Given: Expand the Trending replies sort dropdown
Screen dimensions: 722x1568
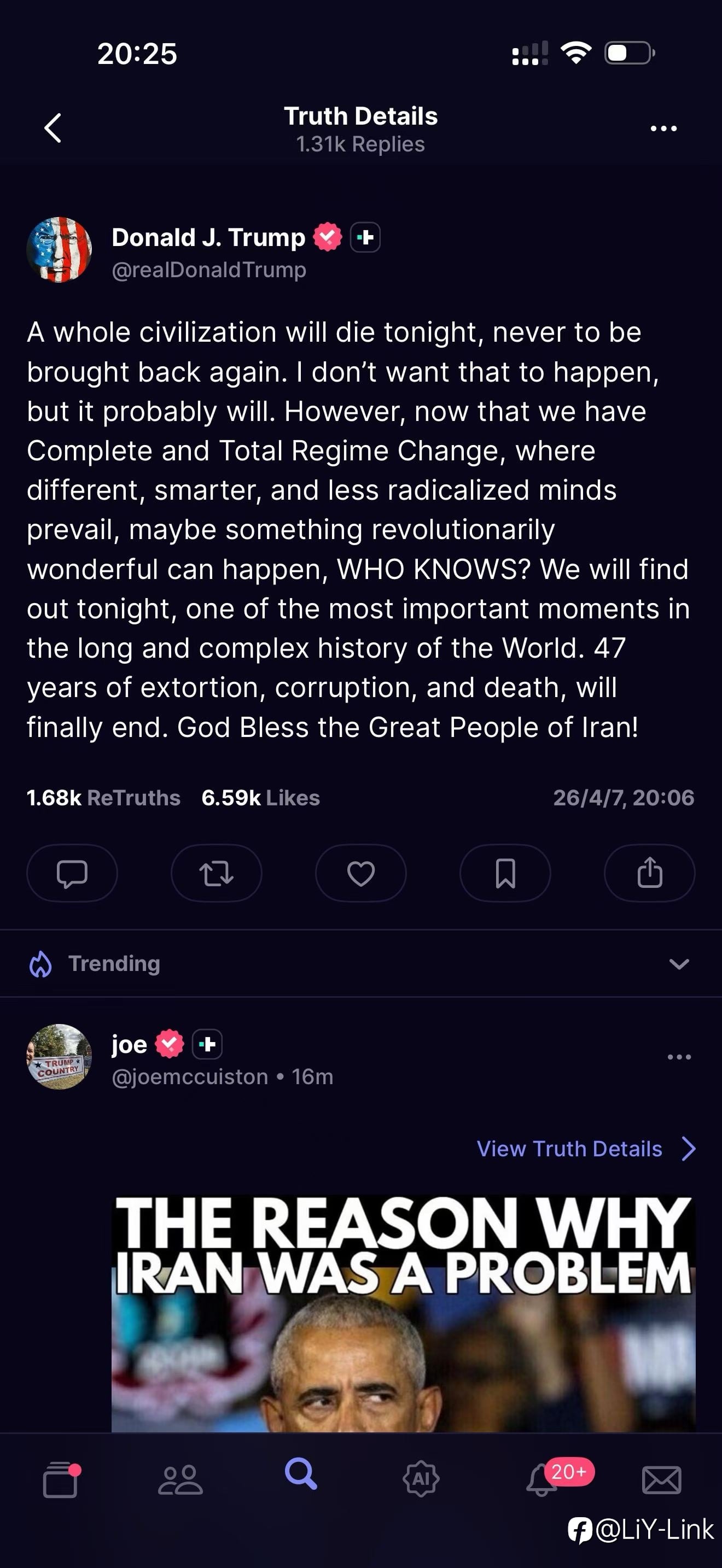Looking at the screenshot, I should [679, 963].
